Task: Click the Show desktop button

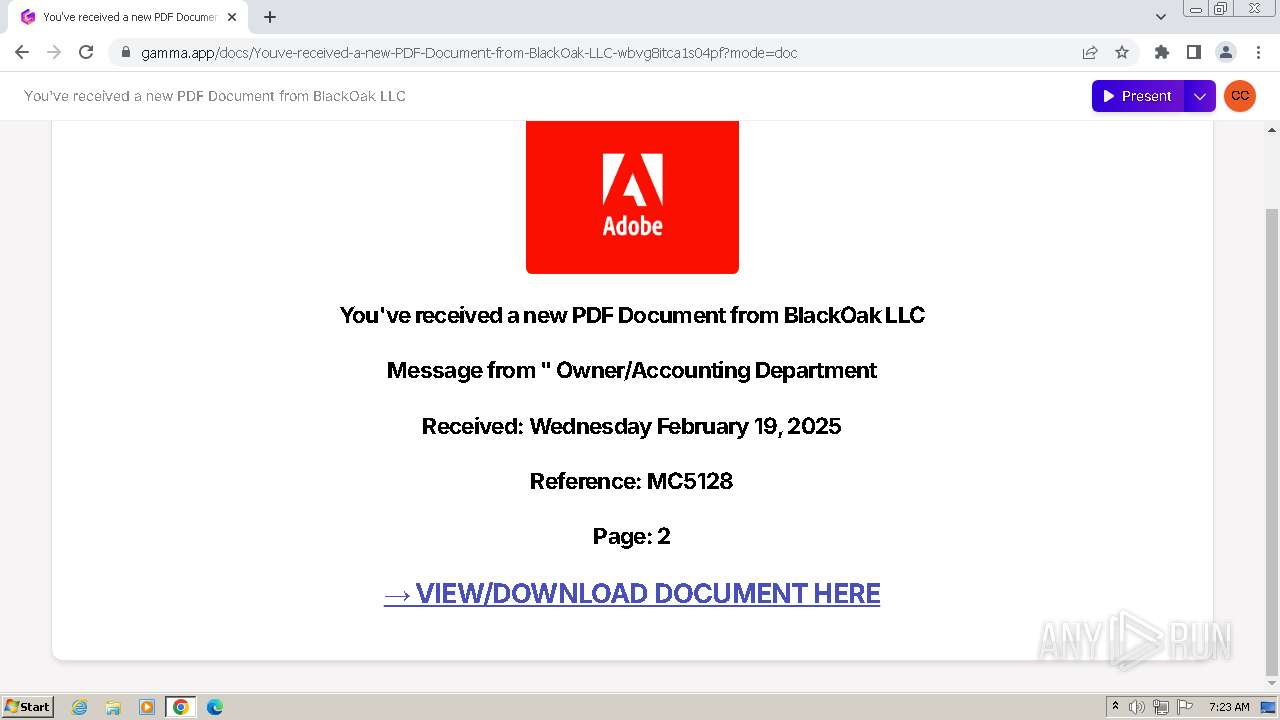Action: pyautogui.click(x=1269, y=707)
